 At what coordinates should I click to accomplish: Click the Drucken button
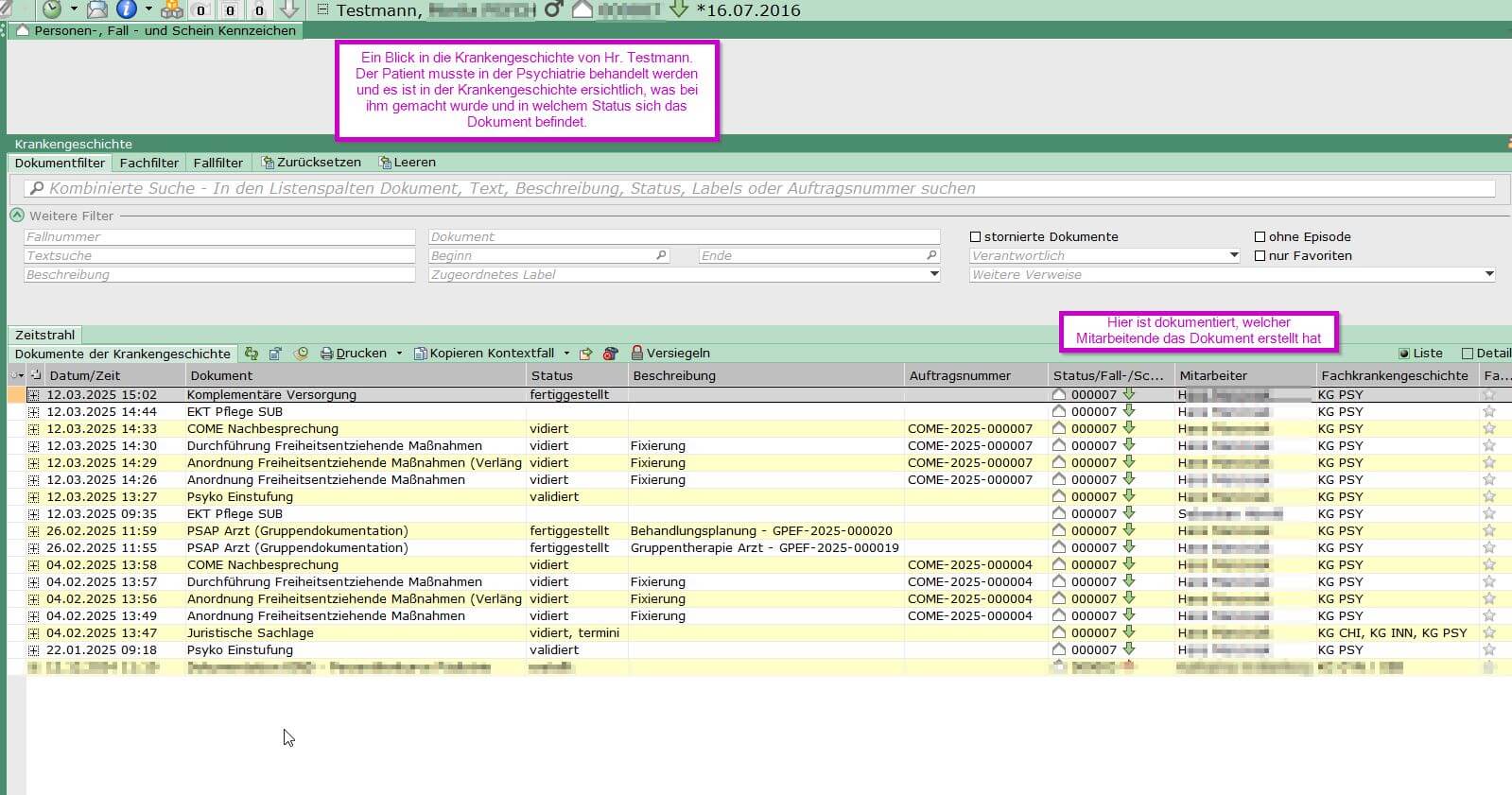(x=354, y=354)
